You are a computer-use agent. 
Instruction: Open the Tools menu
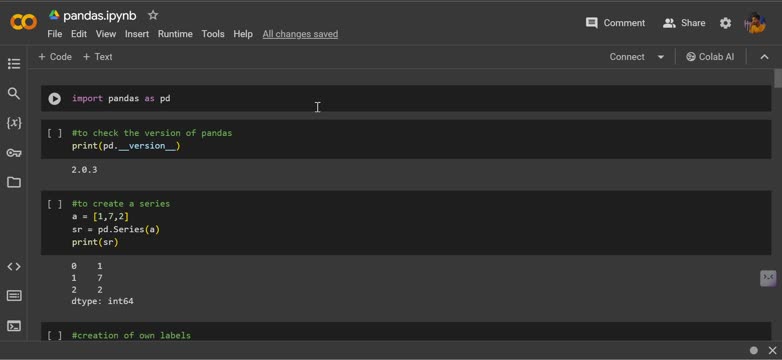213,34
